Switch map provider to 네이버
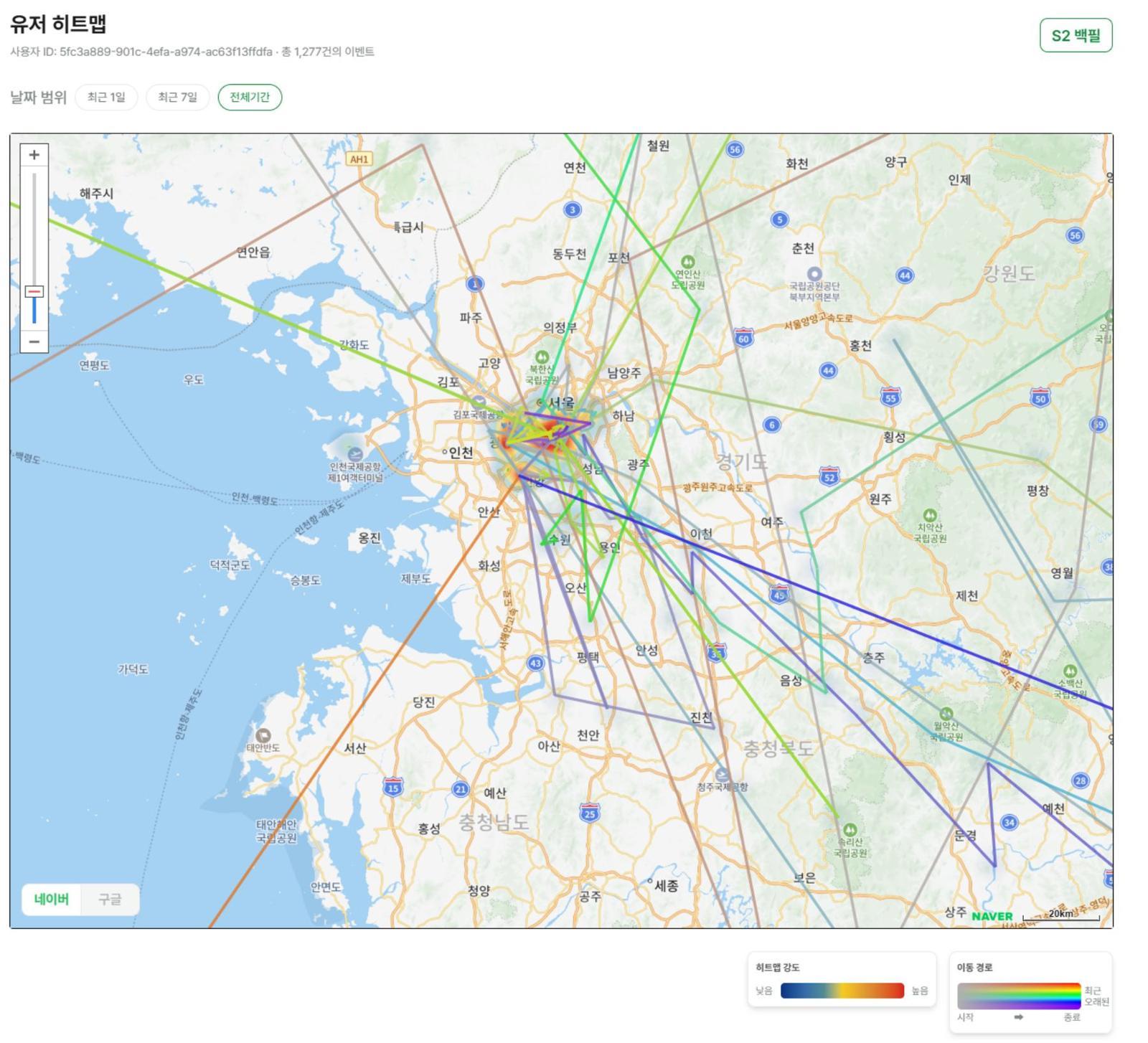 coord(52,900)
